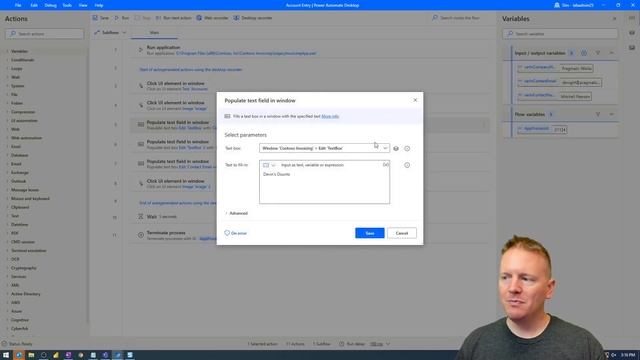Open the Help menu

coord(99,5)
